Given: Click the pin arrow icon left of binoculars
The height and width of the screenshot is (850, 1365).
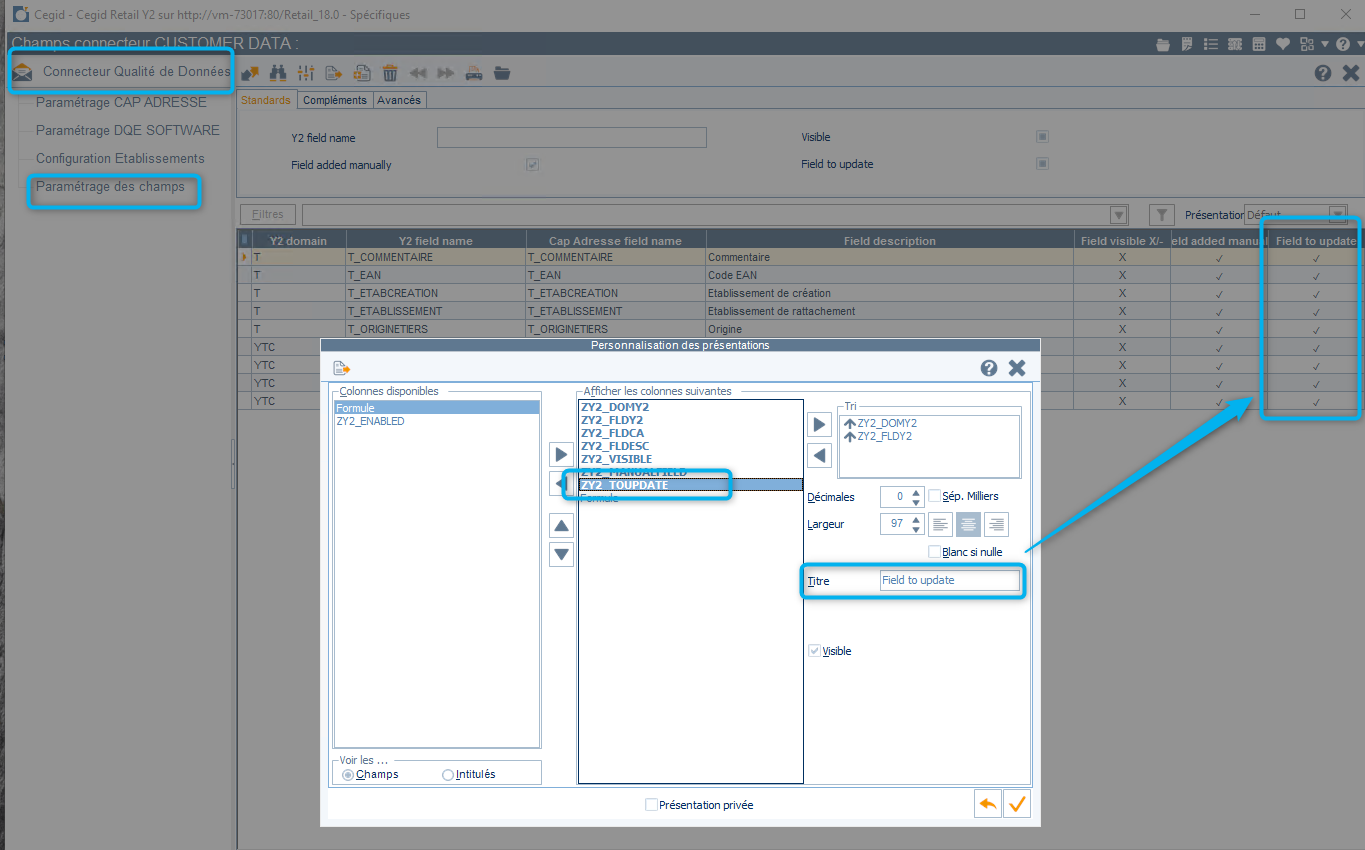Looking at the screenshot, I should [250, 73].
